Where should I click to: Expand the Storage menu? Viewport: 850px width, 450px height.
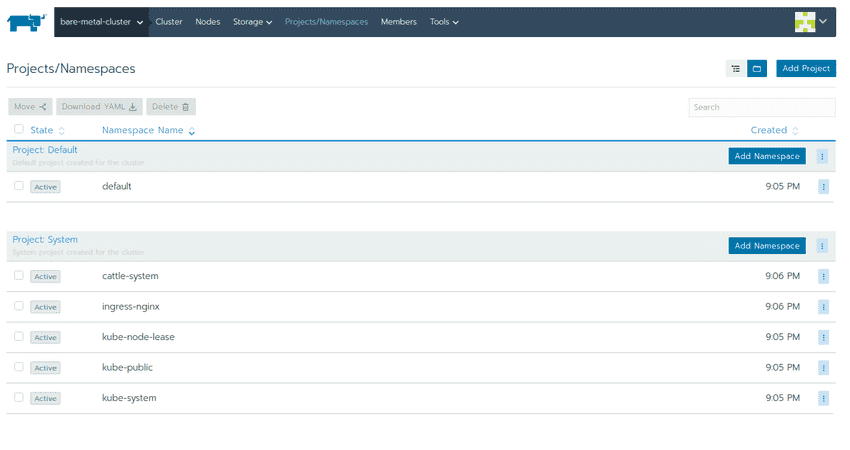point(252,22)
